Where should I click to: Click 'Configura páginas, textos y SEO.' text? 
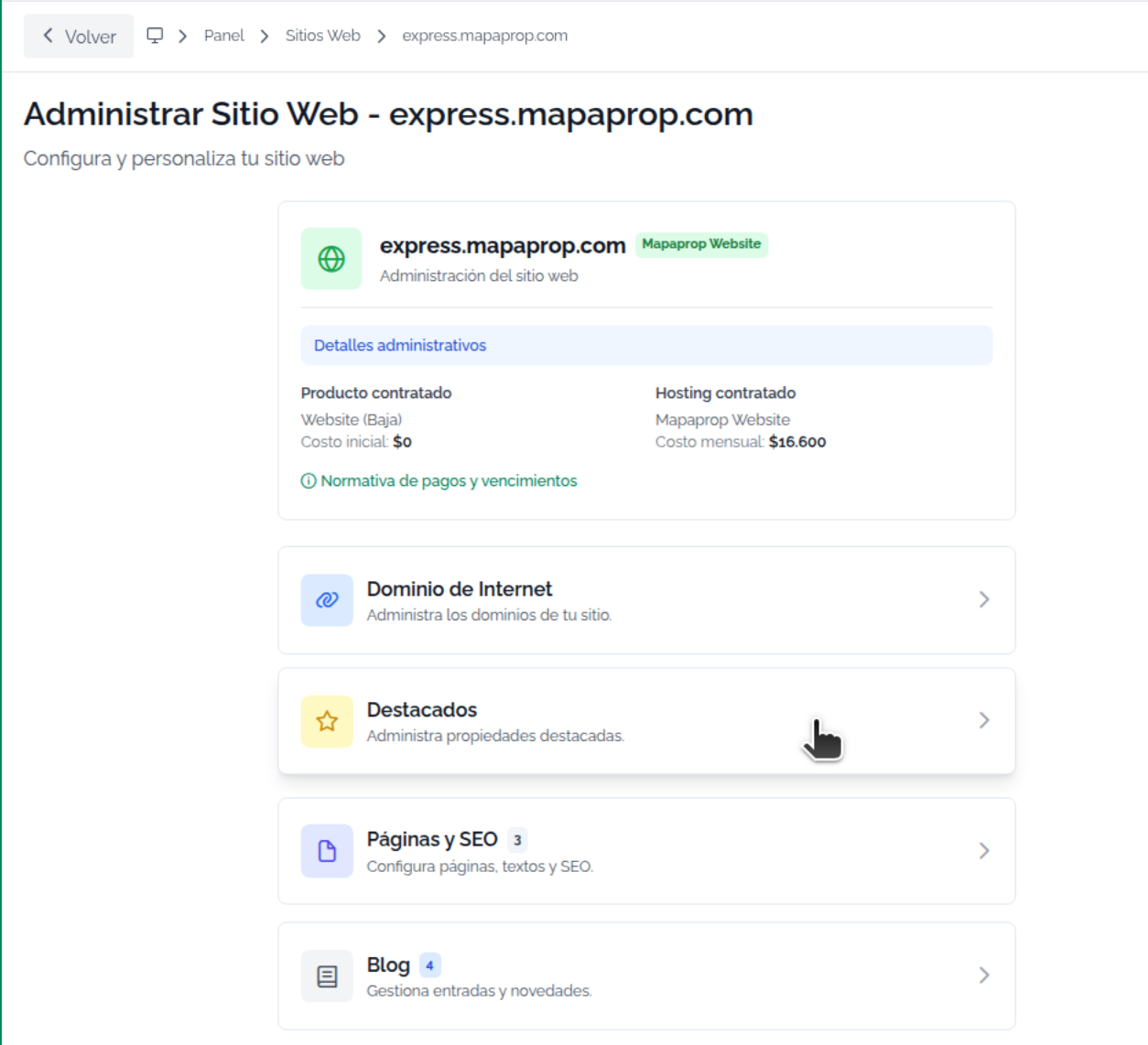pyautogui.click(x=480, y=866)
